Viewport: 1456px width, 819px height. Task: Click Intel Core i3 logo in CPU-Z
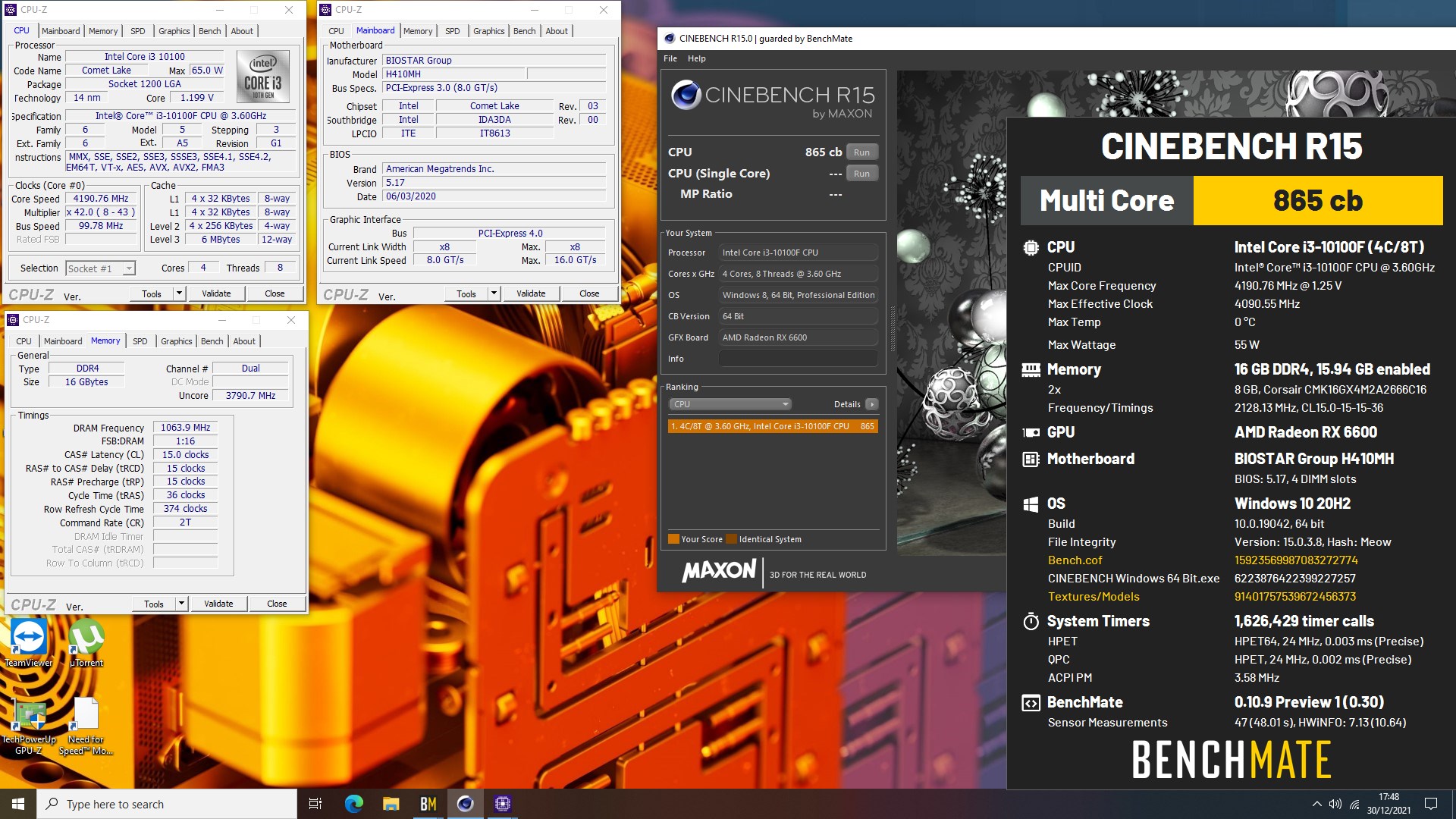coord(263,77)
